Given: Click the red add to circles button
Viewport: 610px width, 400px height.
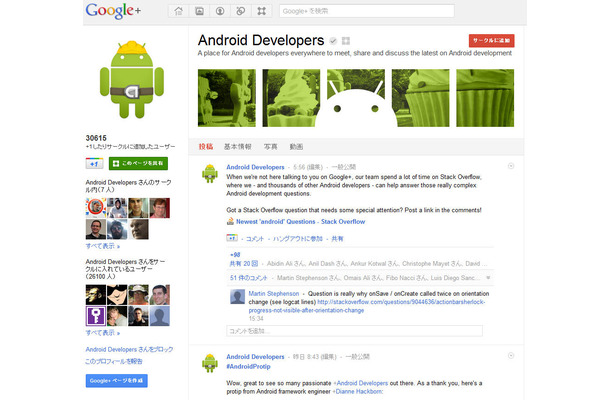Looking at the screenshot, I should [x=491, y=40].
